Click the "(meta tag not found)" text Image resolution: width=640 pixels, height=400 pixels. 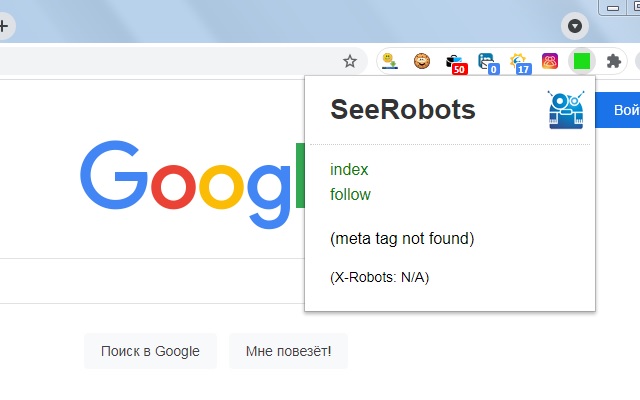[x=401, y=238]
